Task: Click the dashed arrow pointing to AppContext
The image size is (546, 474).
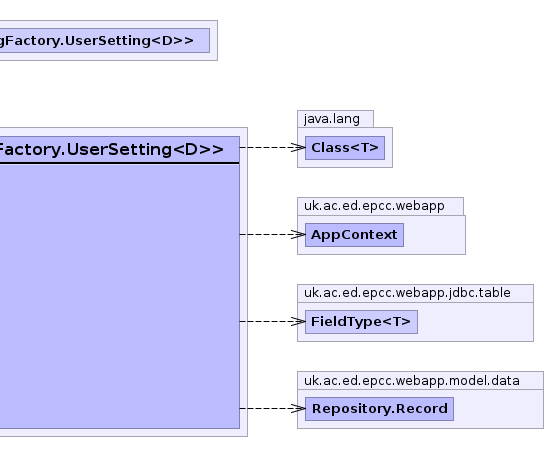Action: [273, 235]
